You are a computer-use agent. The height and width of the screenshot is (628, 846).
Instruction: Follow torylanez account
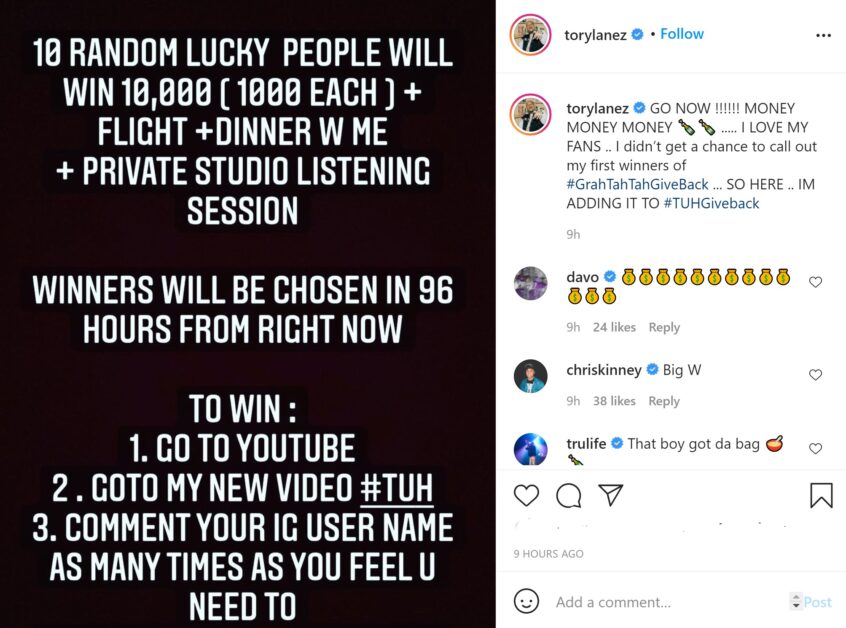coord(682,34)
